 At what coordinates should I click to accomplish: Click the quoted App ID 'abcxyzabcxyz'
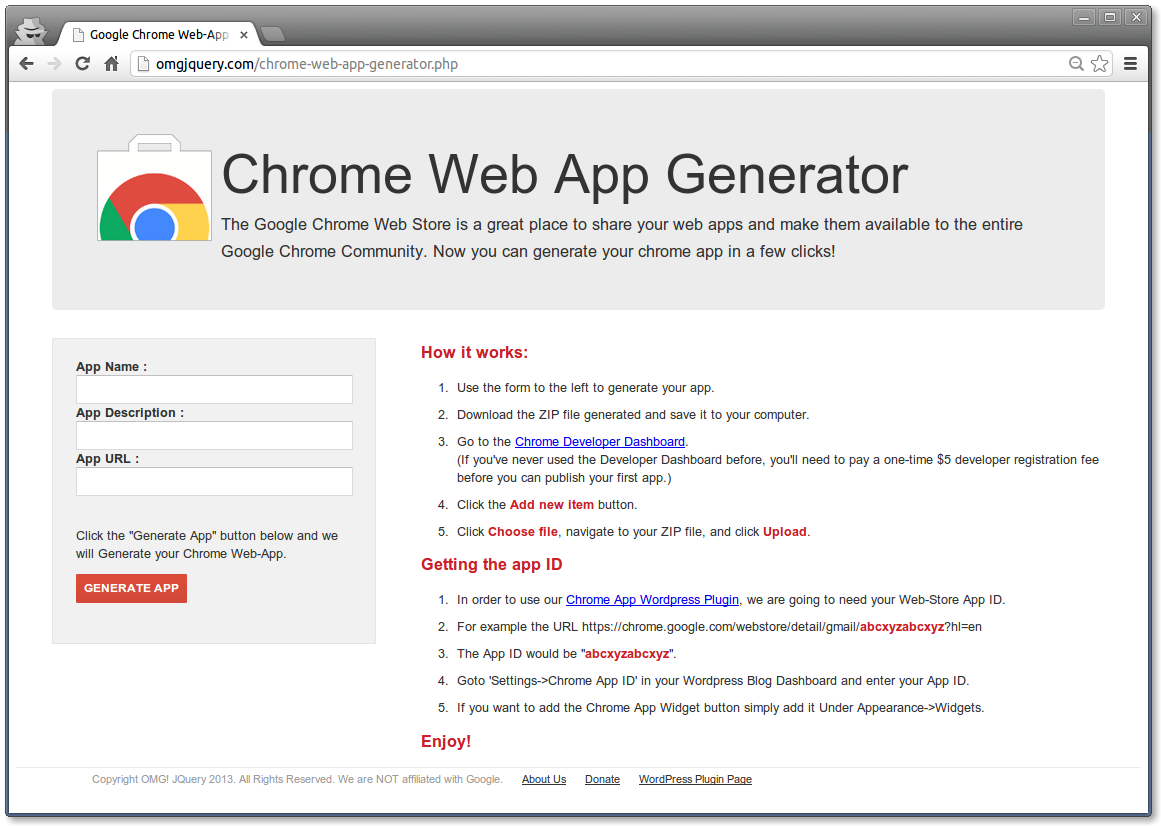point(627,654)
